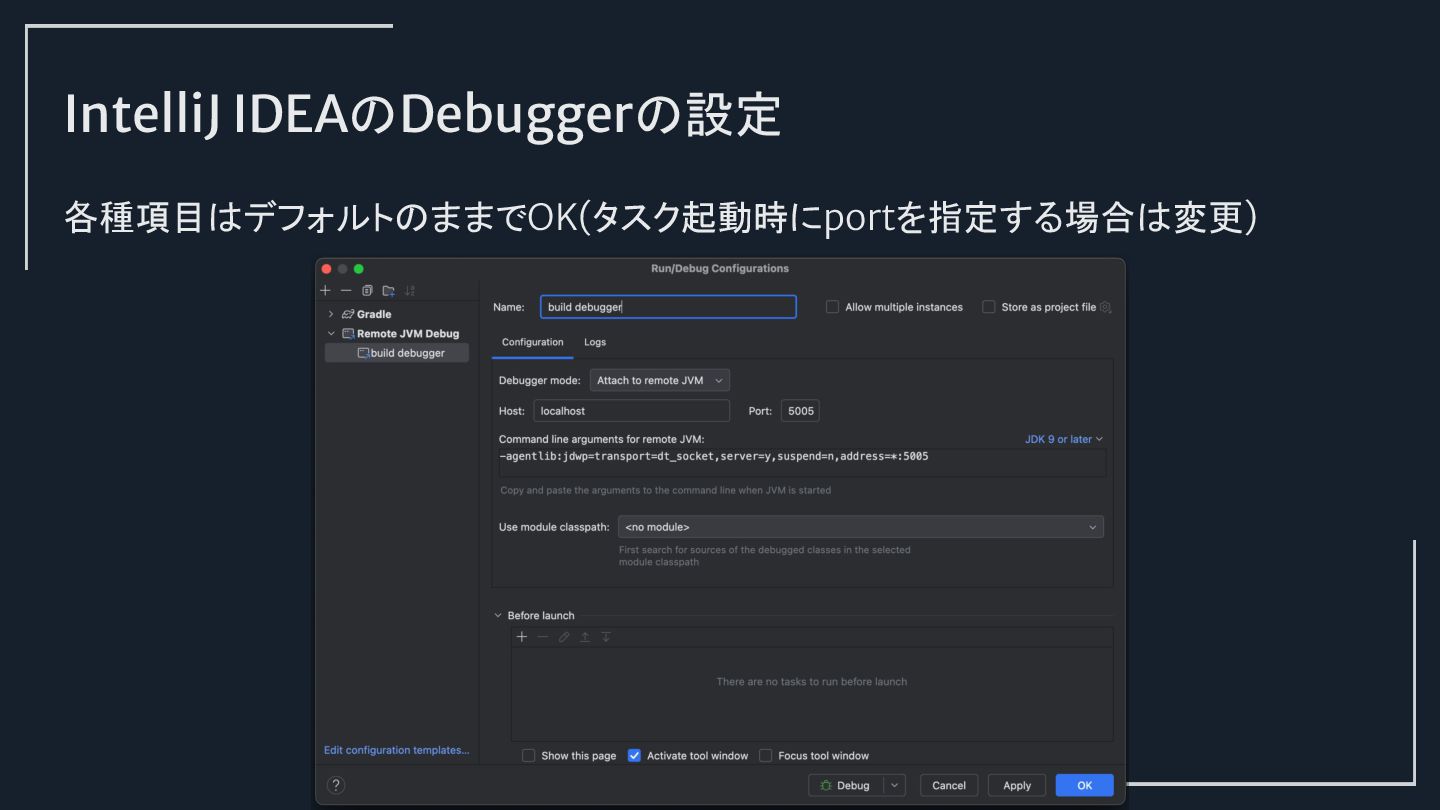Click the Apply button
This screenshot has width=1440, height=810.
pos(1017,786)
